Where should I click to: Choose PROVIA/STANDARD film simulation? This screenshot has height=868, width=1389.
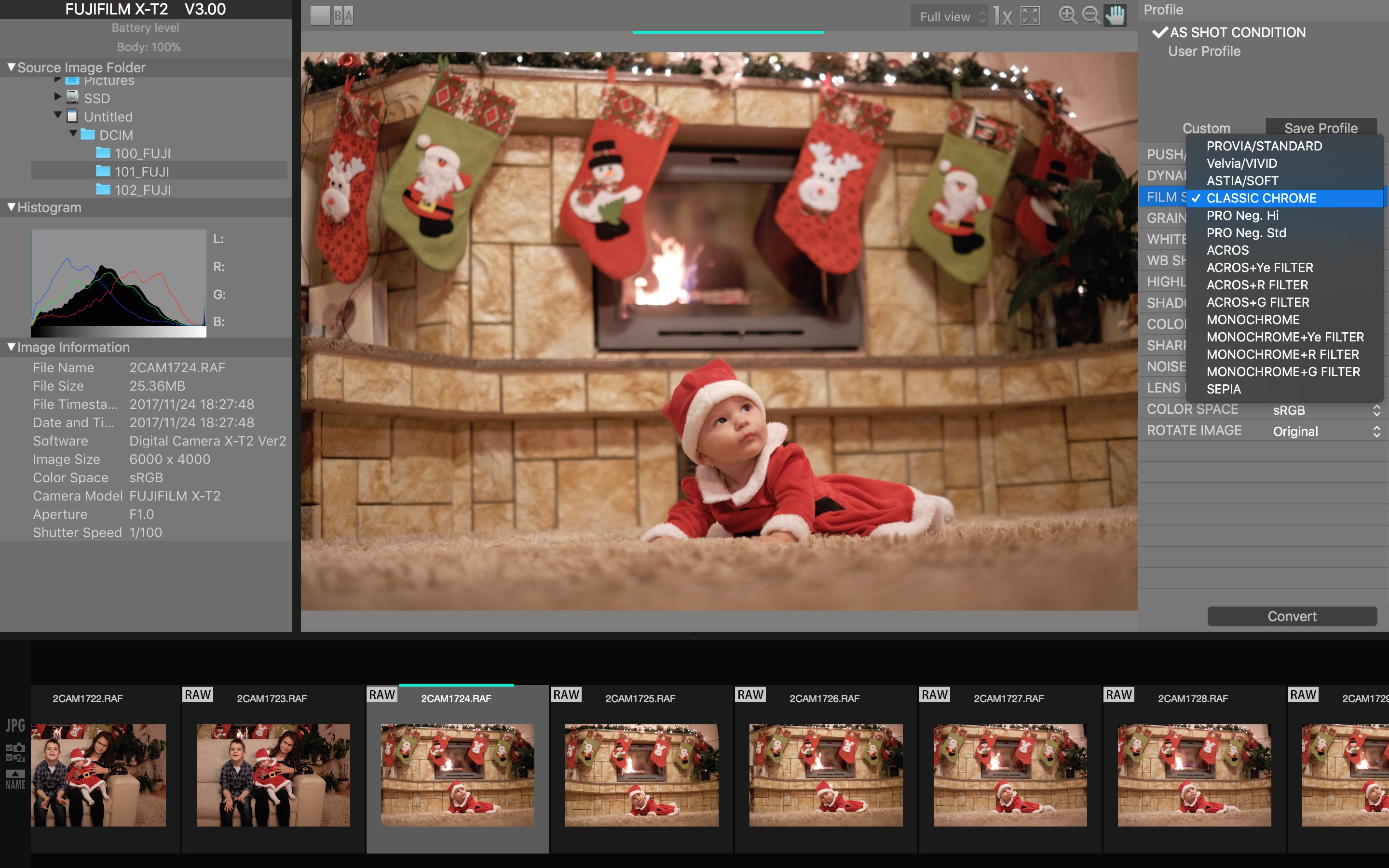tap(1284, 146)
